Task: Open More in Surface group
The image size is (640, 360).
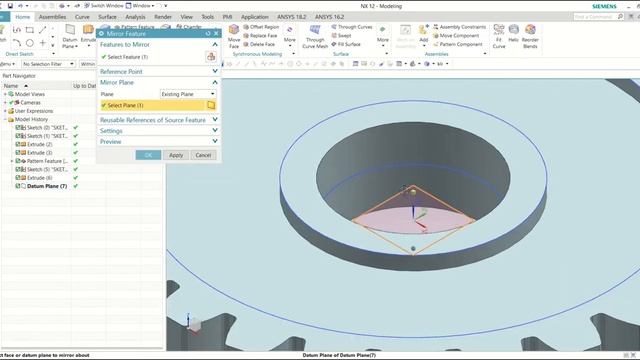Action: tap(383, 35)
